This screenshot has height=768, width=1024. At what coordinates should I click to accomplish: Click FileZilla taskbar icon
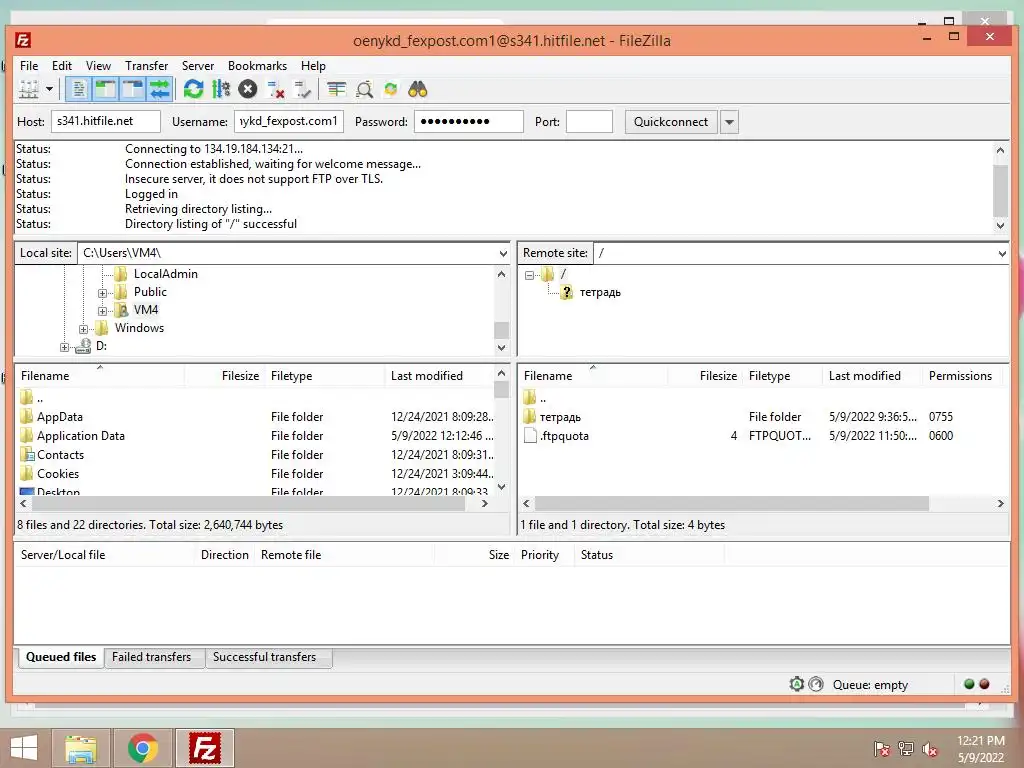click(204, 748)
